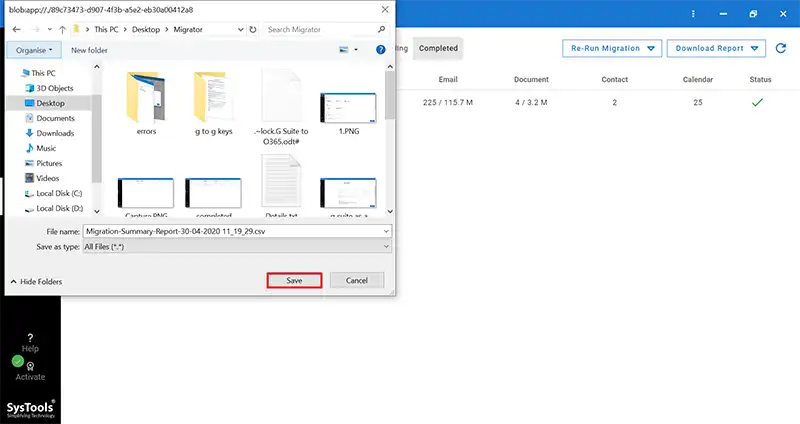Click the Calendar column header

(x=697, y=80)
